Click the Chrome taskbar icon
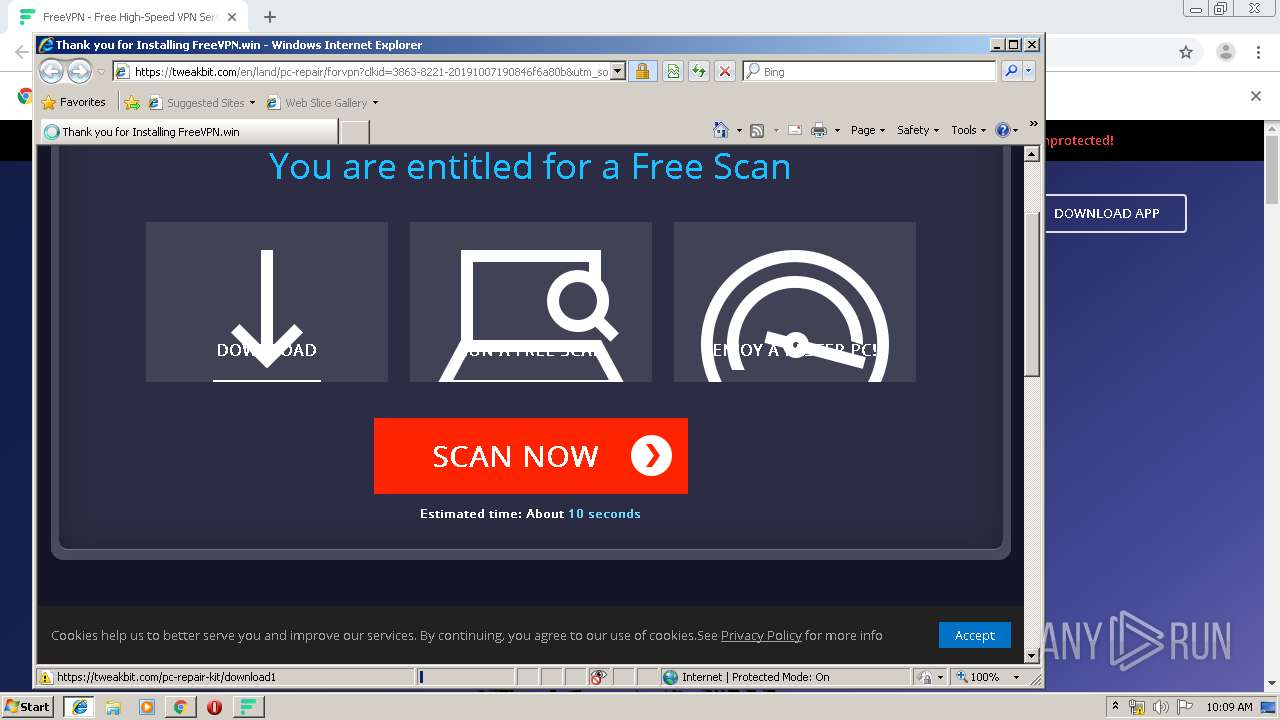Image resolution: width=1280 pixels, height=720 pixels. (x=180, y=707)
